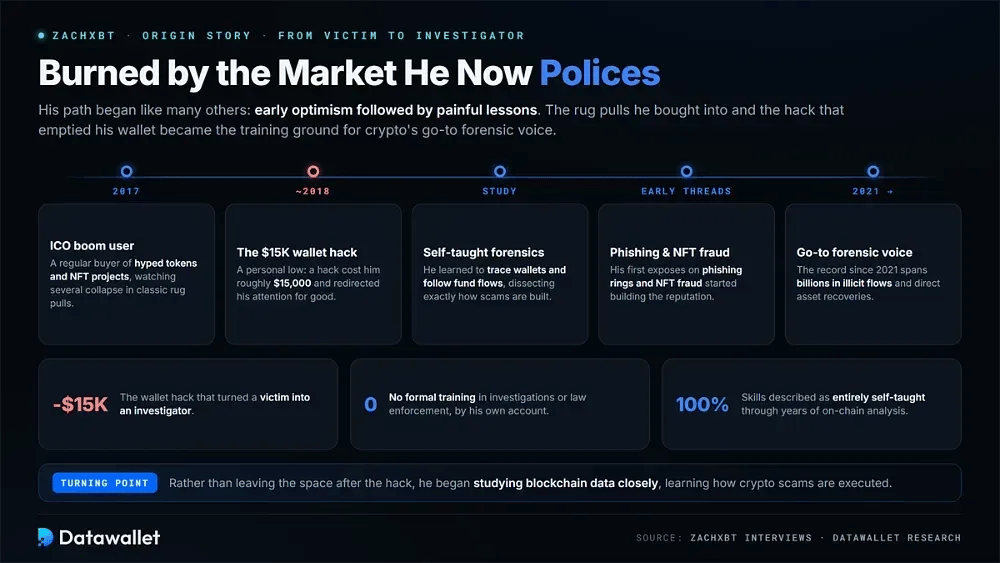Click the TURNING POINT badge
The image size is (1000, 563).
105,483
